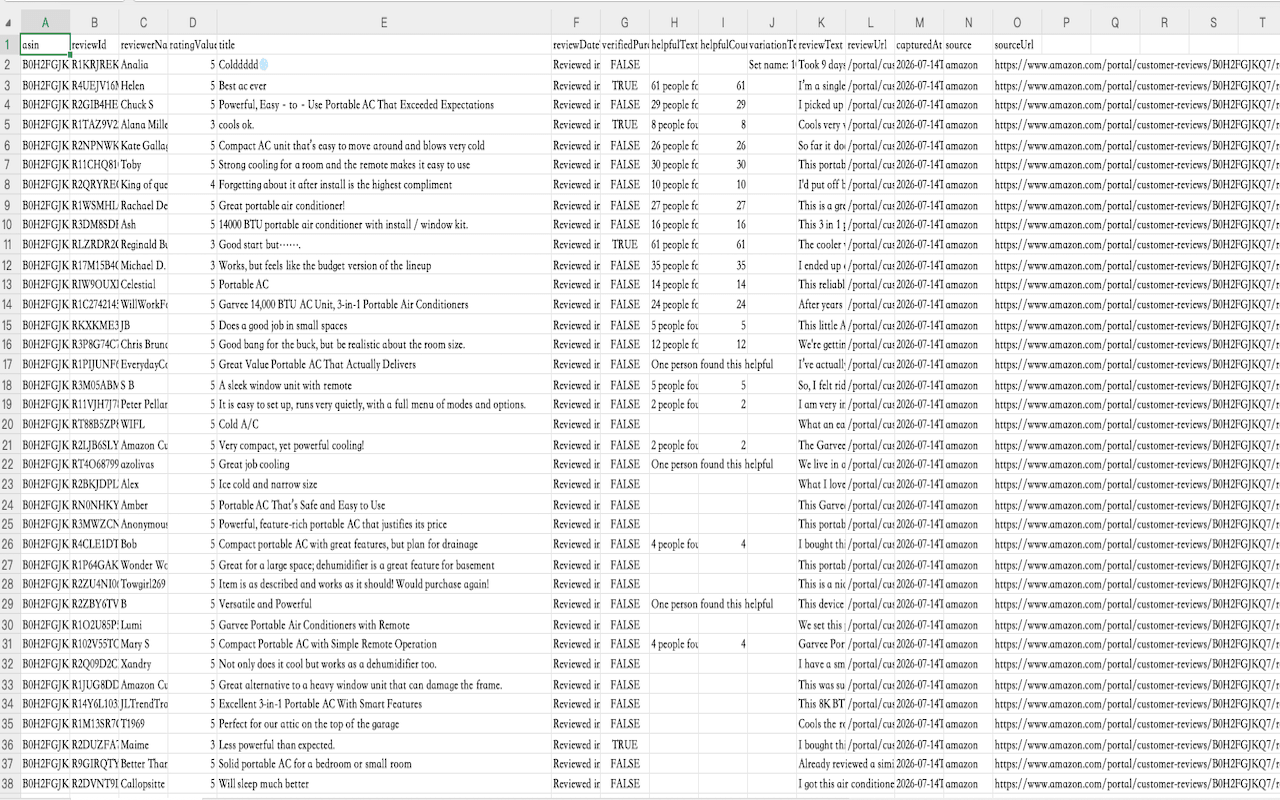The height and width of the screenshot is (800, 1280).
Task: Click the TRUE verified cell for Helen
Action: pos(624,85)
